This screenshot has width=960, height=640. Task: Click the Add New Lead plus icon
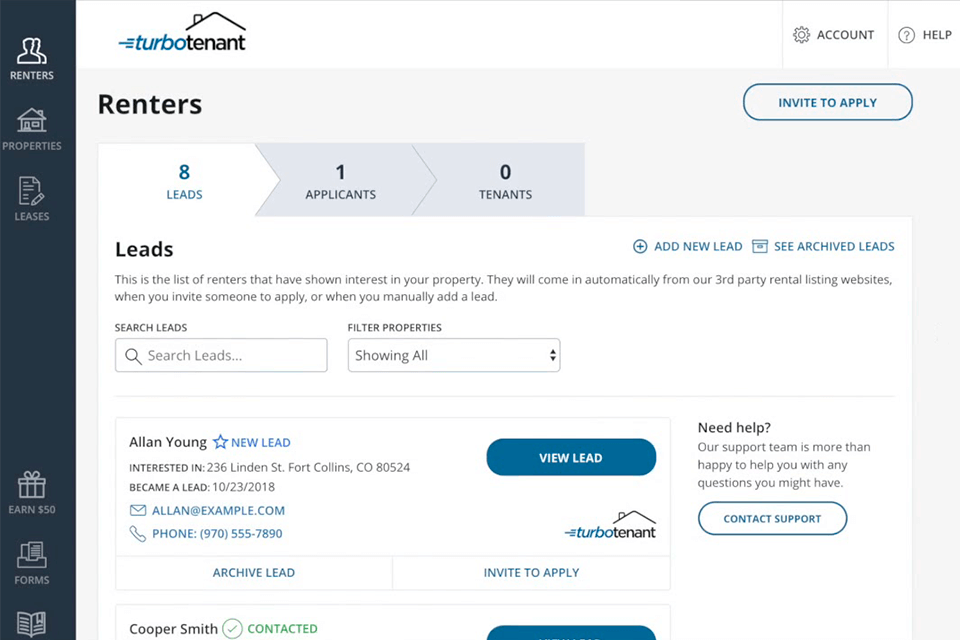(x=640, y=246)
